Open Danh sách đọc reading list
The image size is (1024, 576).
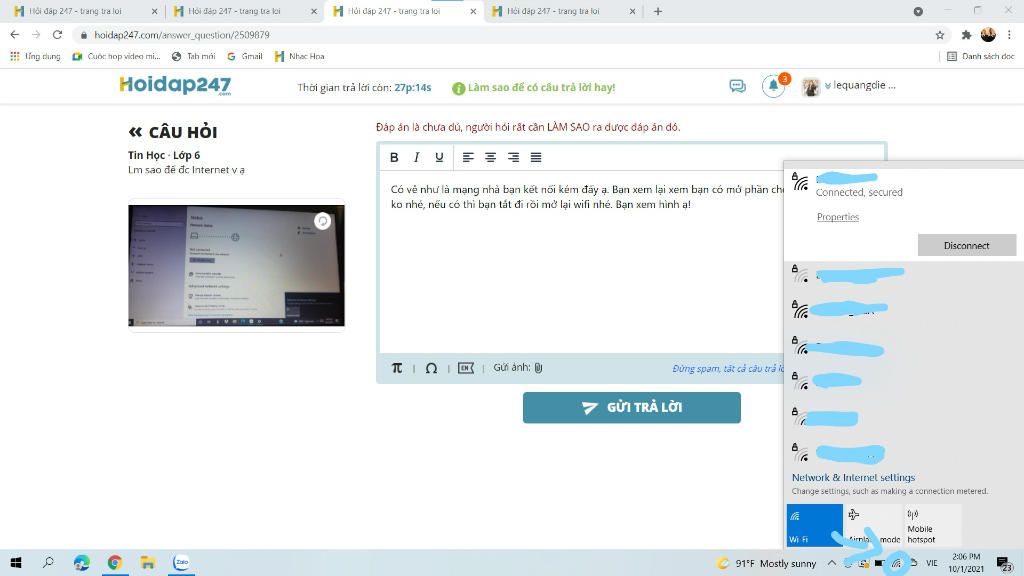(981, 57)
